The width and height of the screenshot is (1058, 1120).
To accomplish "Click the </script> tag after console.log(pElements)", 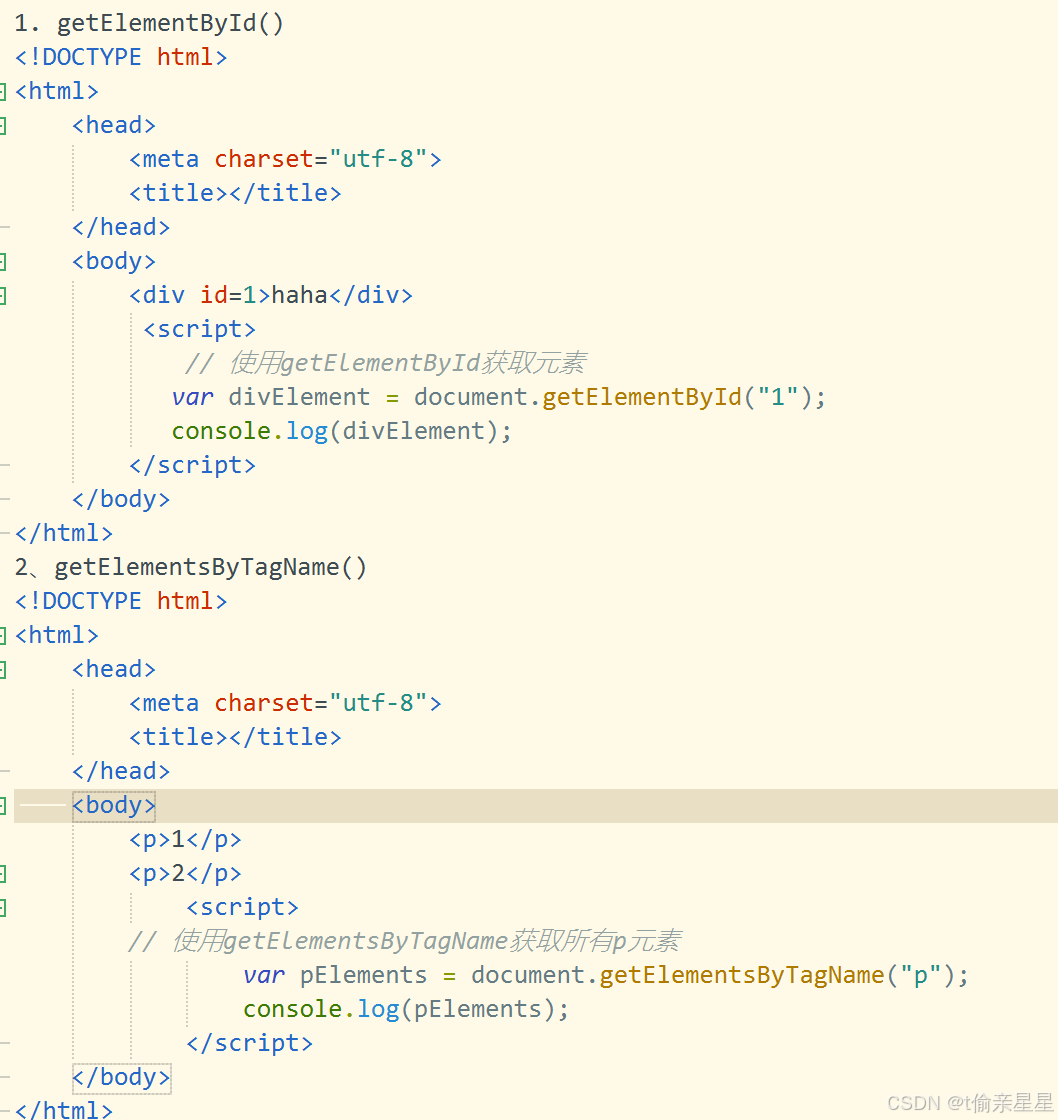I will (249, 1044).
